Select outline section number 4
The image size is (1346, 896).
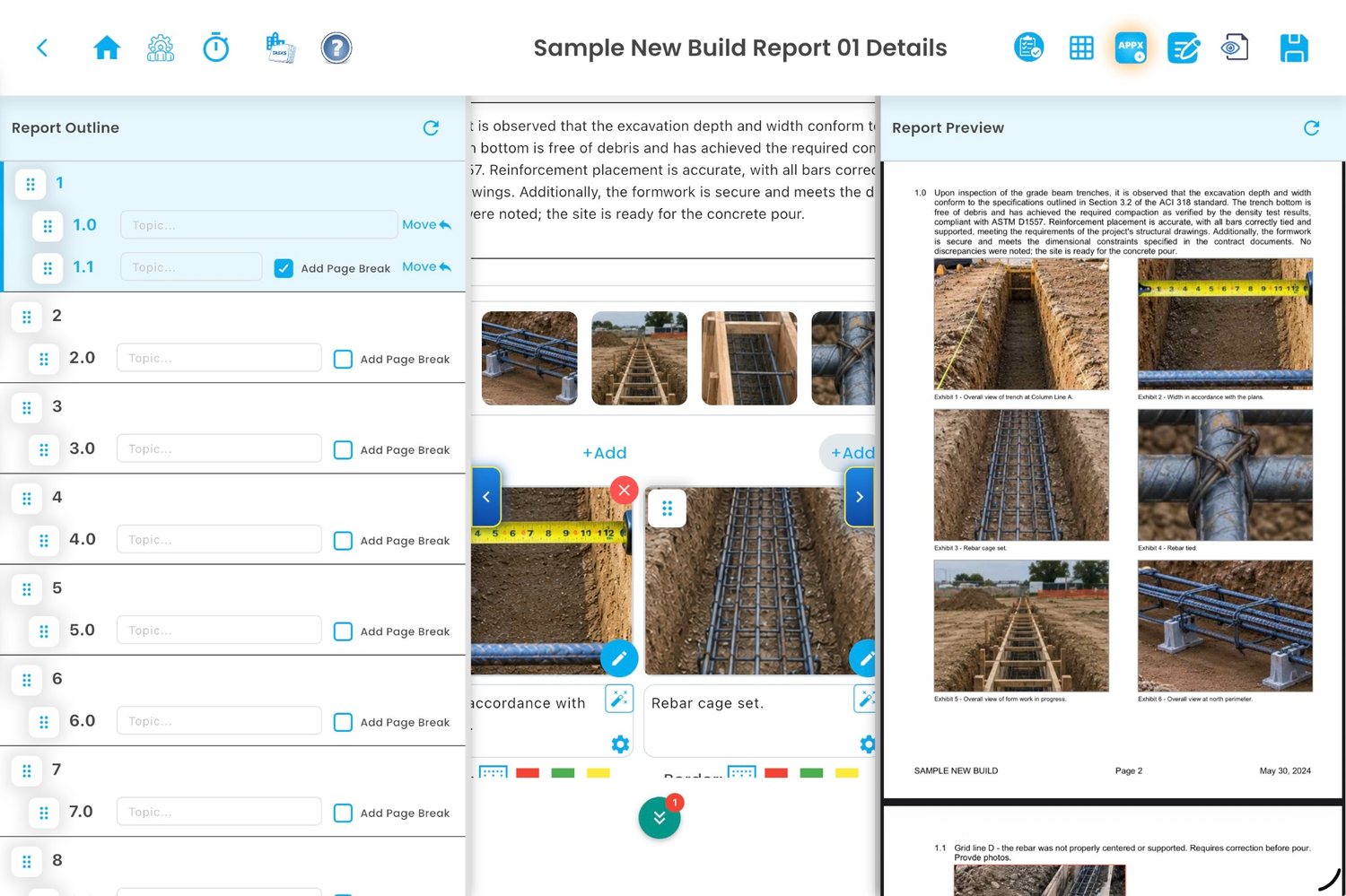click(x=57, y=497)
